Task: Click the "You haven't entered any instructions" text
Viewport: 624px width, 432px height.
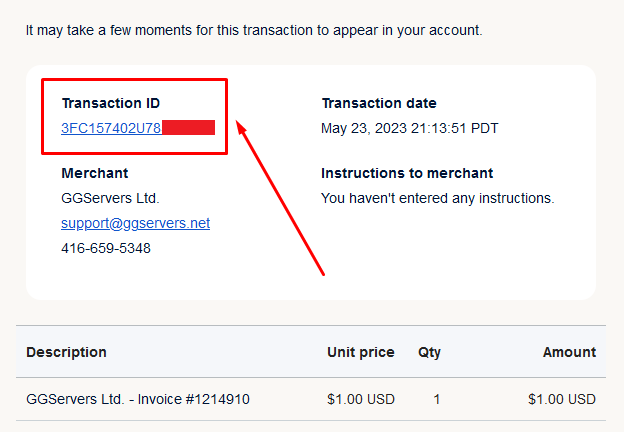Action: pyautogui.click(x=437, y=198)
